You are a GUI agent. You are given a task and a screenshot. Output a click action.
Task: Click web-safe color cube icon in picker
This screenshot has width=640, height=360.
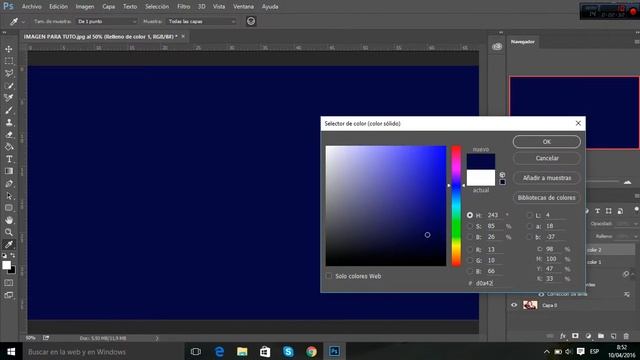click(502, 175)
